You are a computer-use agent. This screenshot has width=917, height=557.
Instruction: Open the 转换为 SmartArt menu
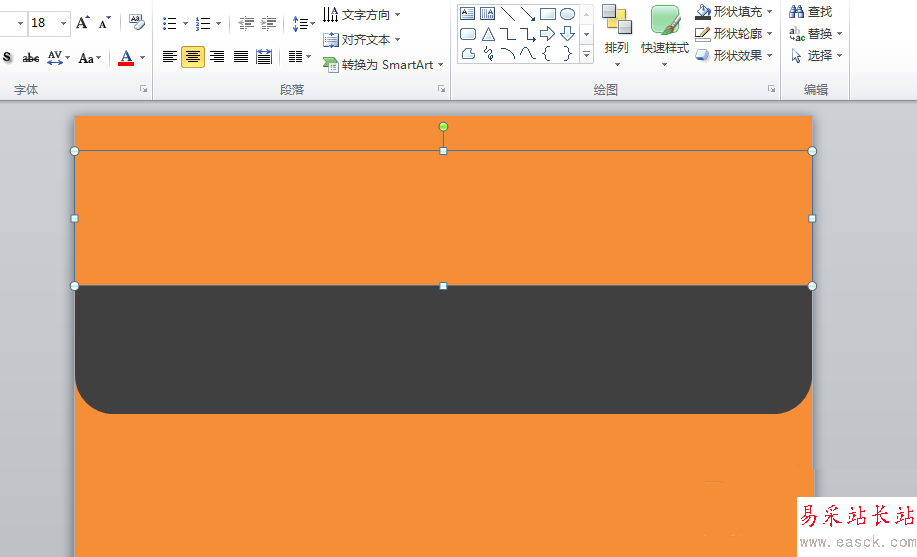(x=383, y=65)
